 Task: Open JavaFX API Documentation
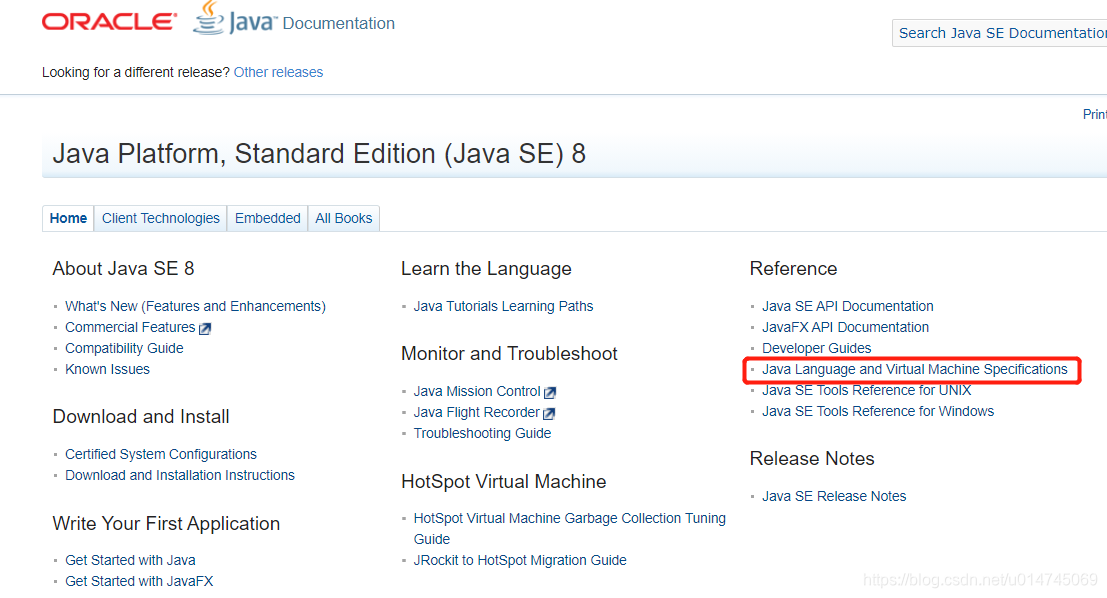pyautogui.click(x=845, y=328)
